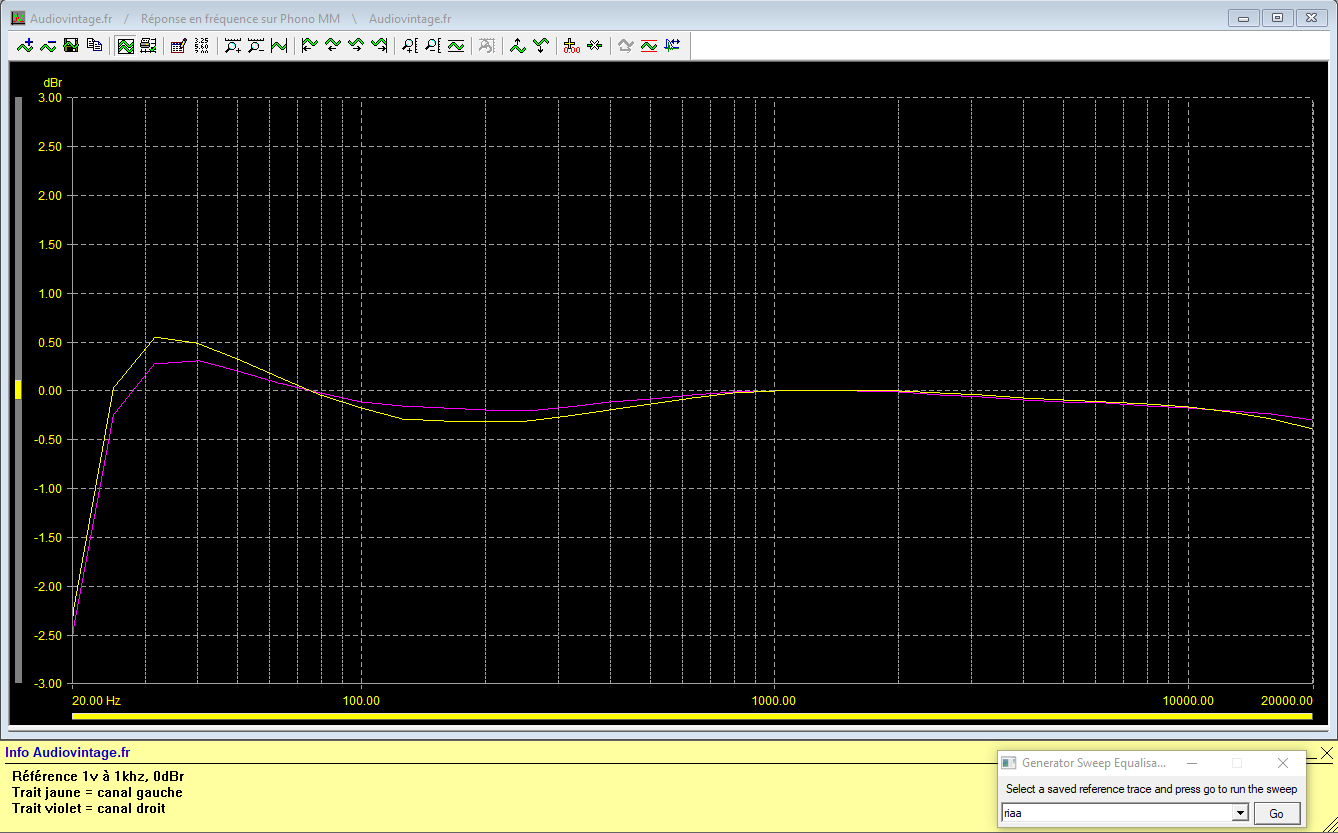Click the dBr axis unit label
This screenshot has width=1338, height=833.
click(52, 82)
